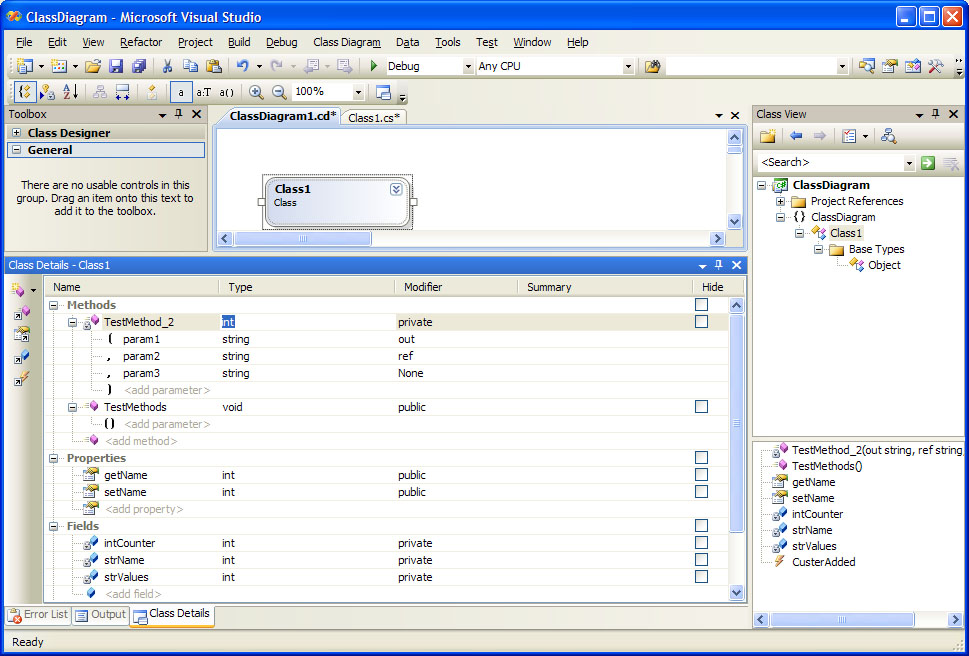Select the Object base type in Class View

click(x=884, y=265)
